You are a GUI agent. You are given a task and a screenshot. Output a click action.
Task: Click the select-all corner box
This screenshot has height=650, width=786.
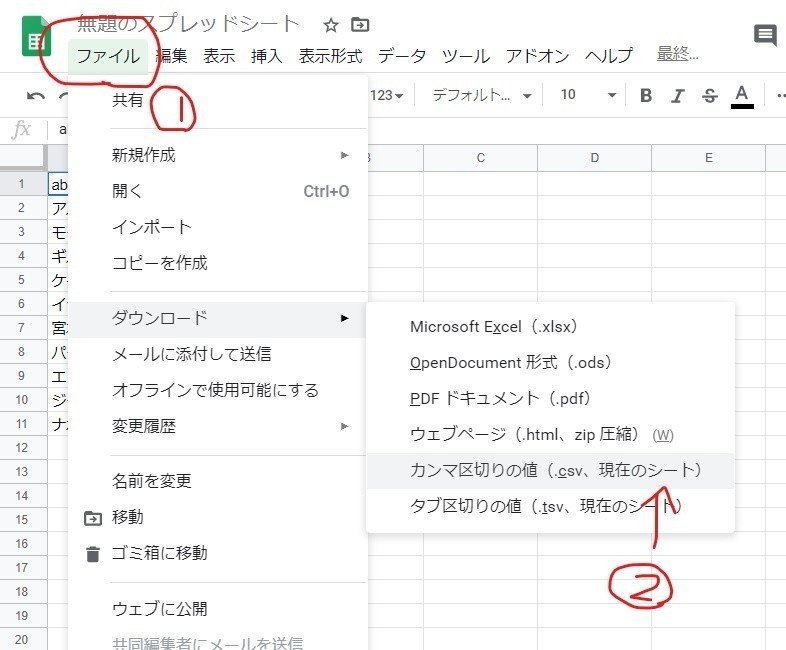pos(23,158)
